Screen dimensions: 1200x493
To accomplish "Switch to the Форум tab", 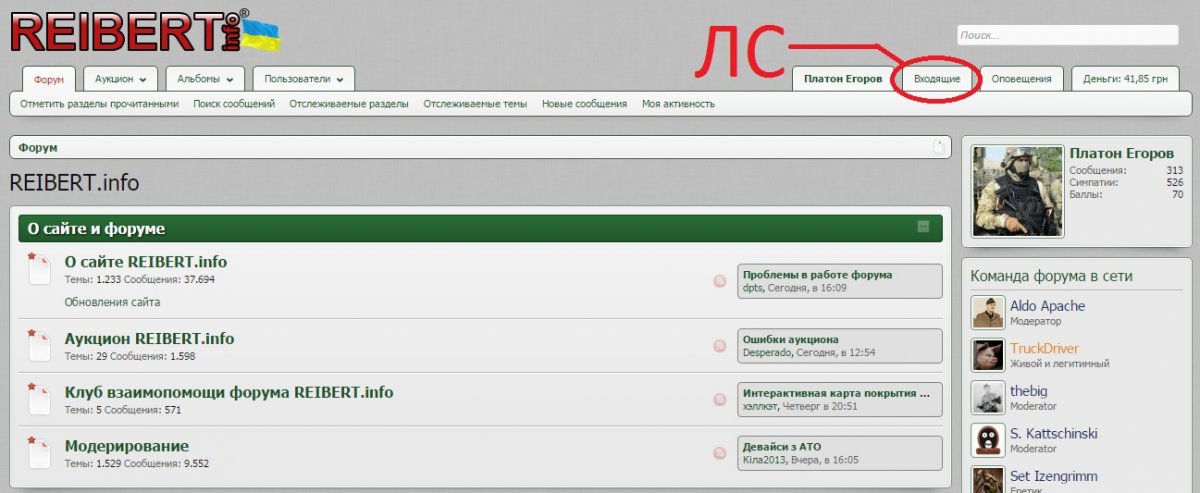I will pyautogui.click(x=48, y=79).
